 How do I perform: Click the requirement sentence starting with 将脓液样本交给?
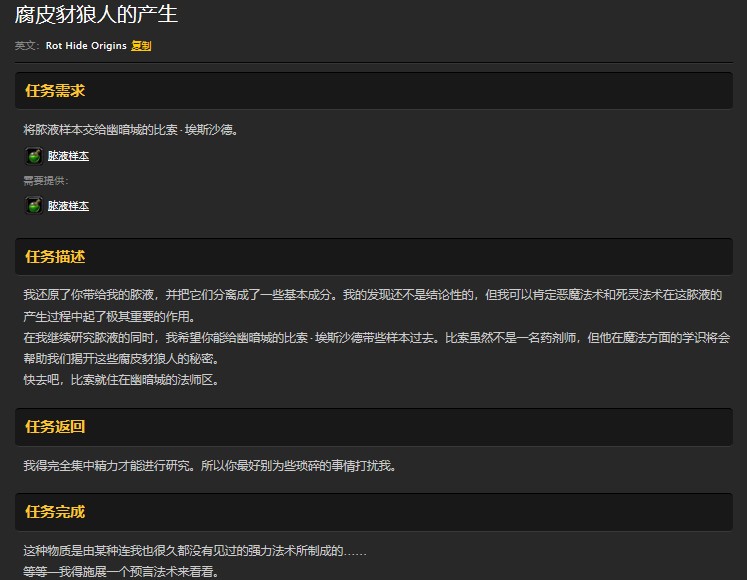(130, 129)
